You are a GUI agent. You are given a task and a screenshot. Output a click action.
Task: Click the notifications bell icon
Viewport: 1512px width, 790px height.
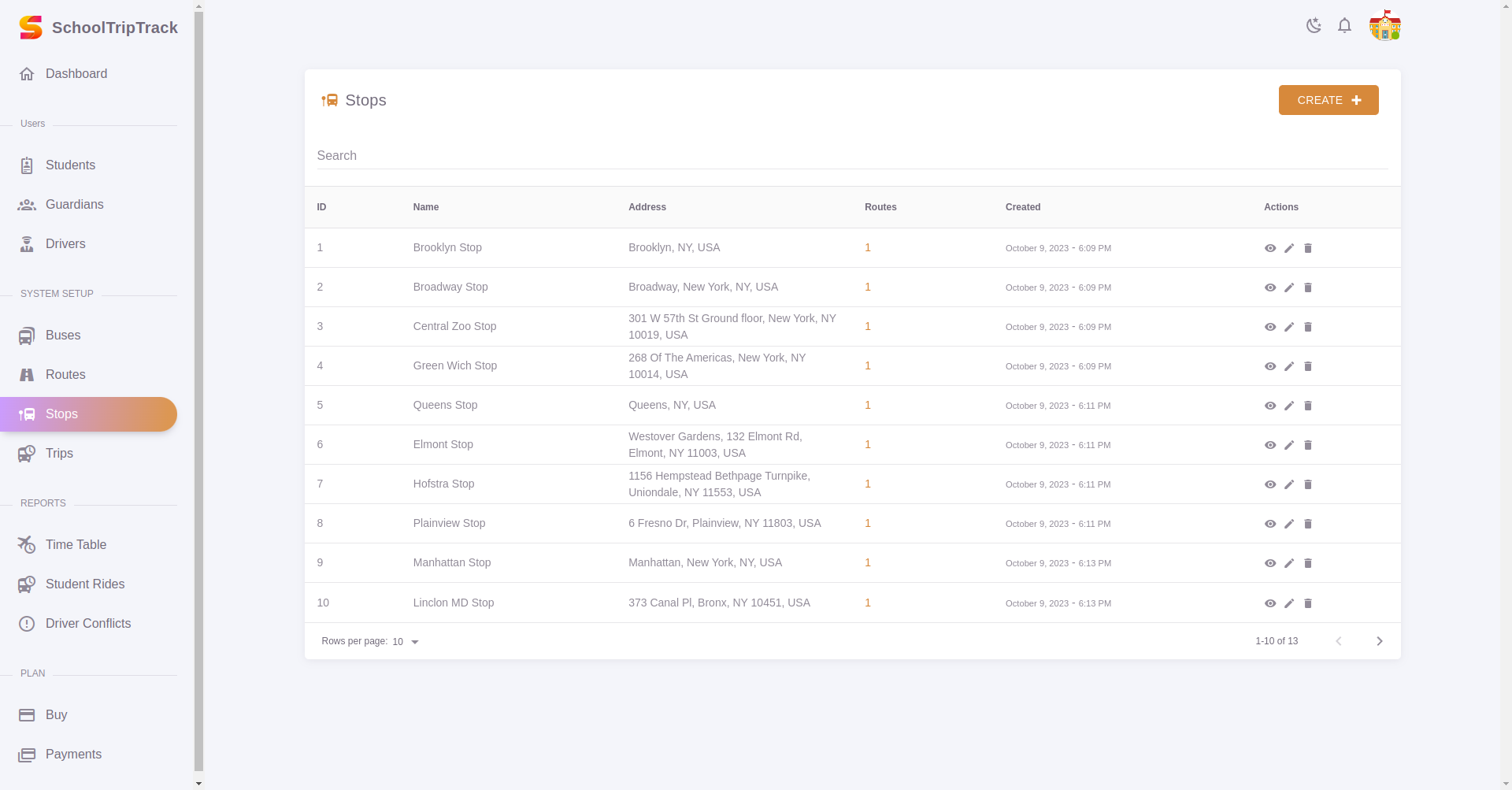pos(1344,25)
